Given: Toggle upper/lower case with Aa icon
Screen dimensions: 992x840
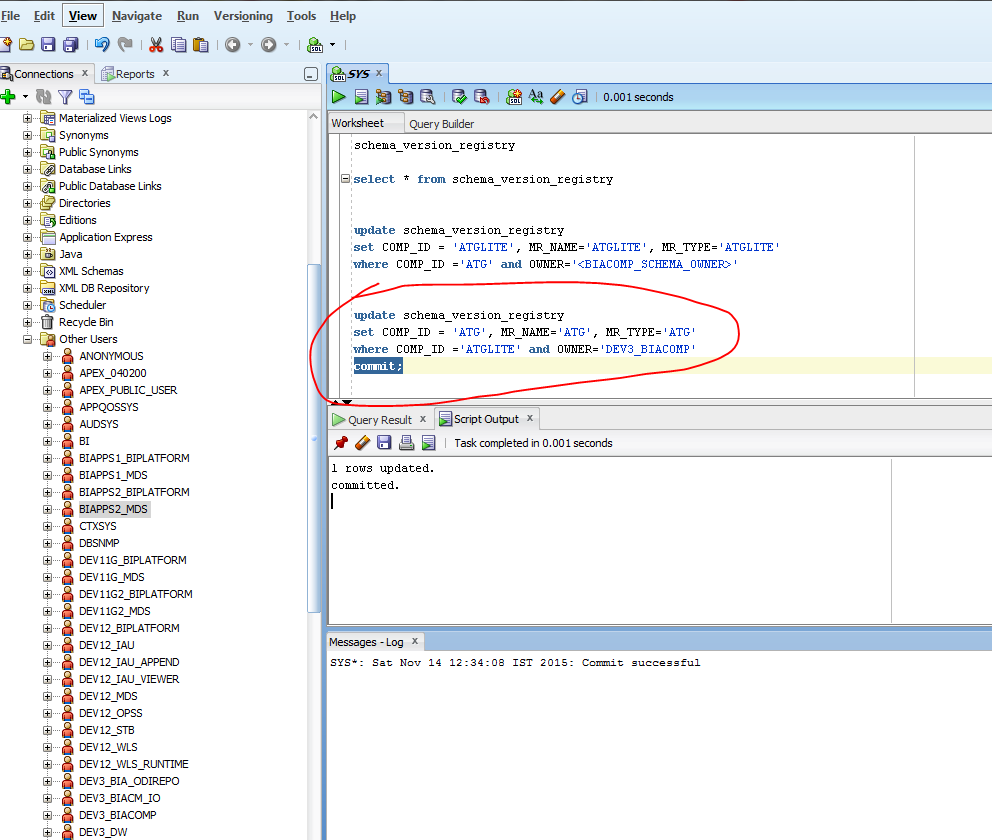Looking at the screenshot, I should [x=536, y=96].
